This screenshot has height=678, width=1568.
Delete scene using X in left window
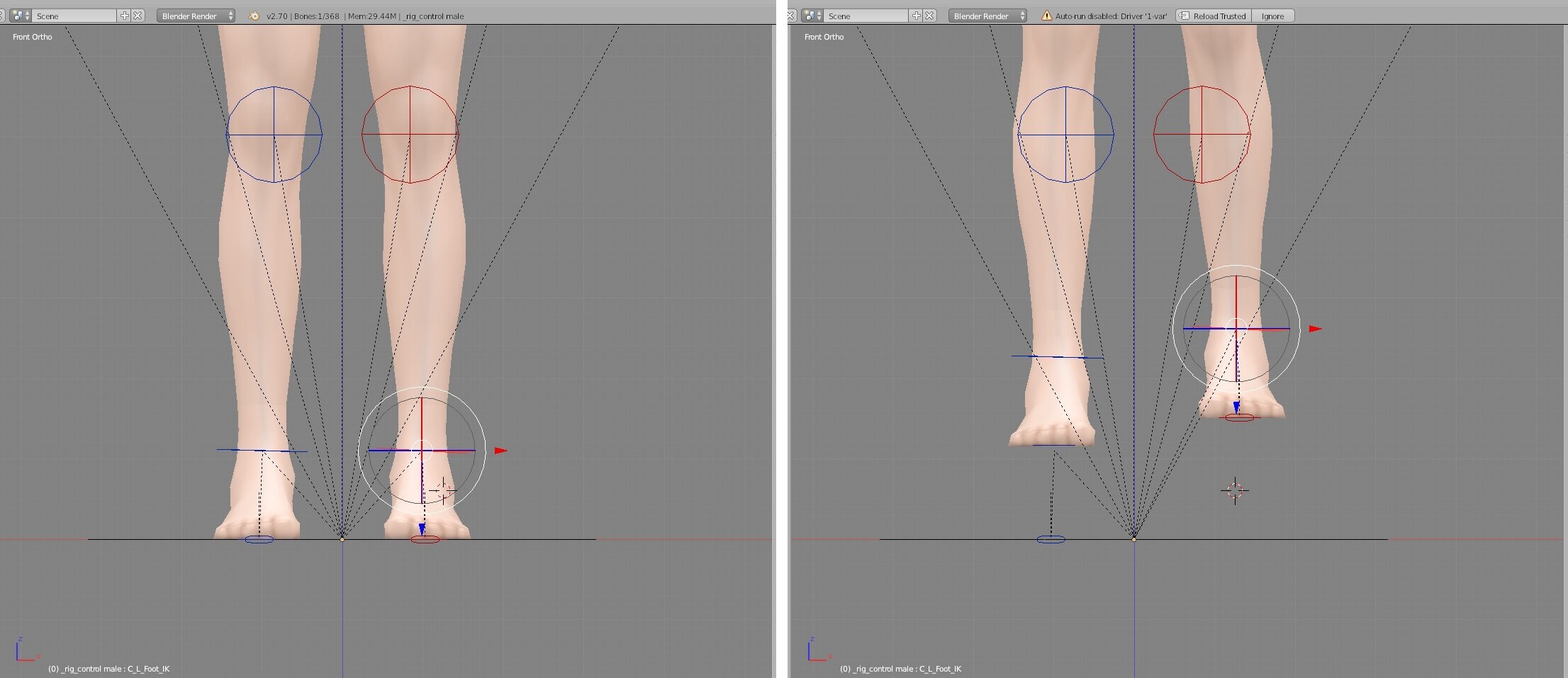coord(138,16)
